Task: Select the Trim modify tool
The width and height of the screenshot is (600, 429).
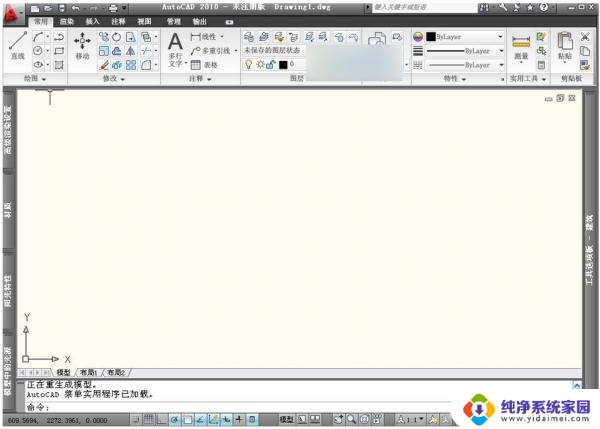Action: 145,51
